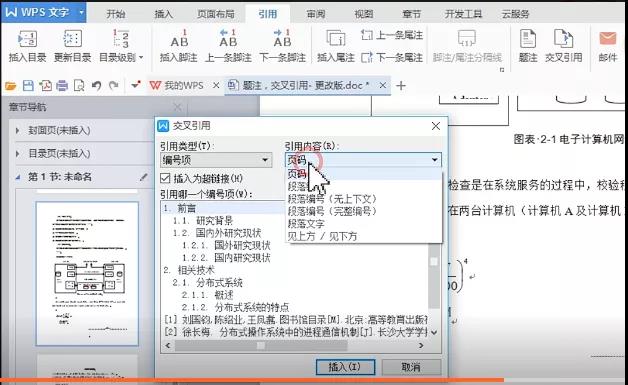The image size is (628, 385).
Task: Open the WPS 文字 application menu
Action: pos(43,12)
